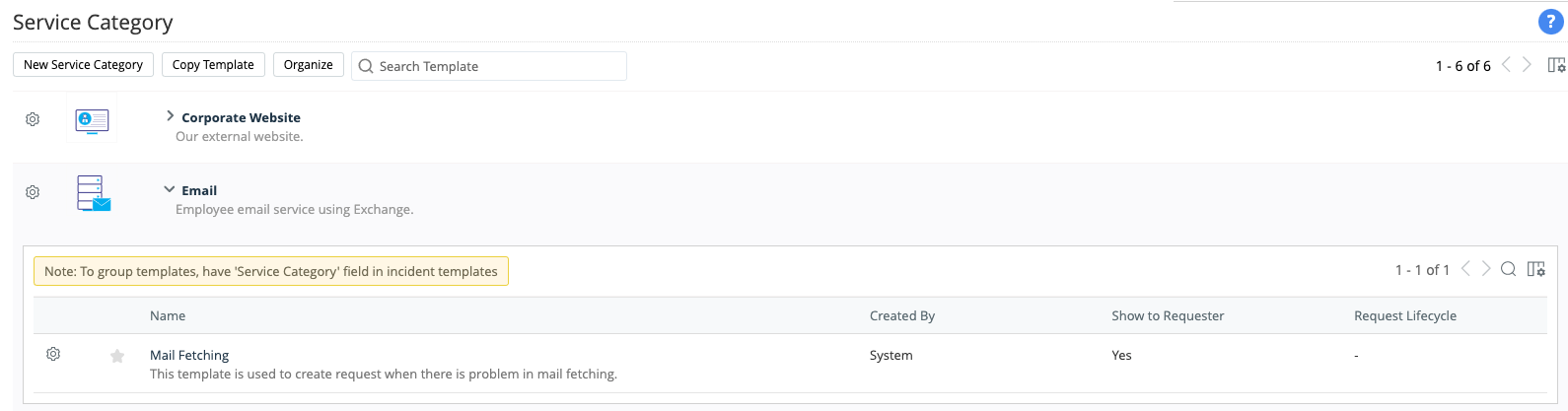Sort templates by Name column header
1568x411 pixels.
tap(168, 315)
